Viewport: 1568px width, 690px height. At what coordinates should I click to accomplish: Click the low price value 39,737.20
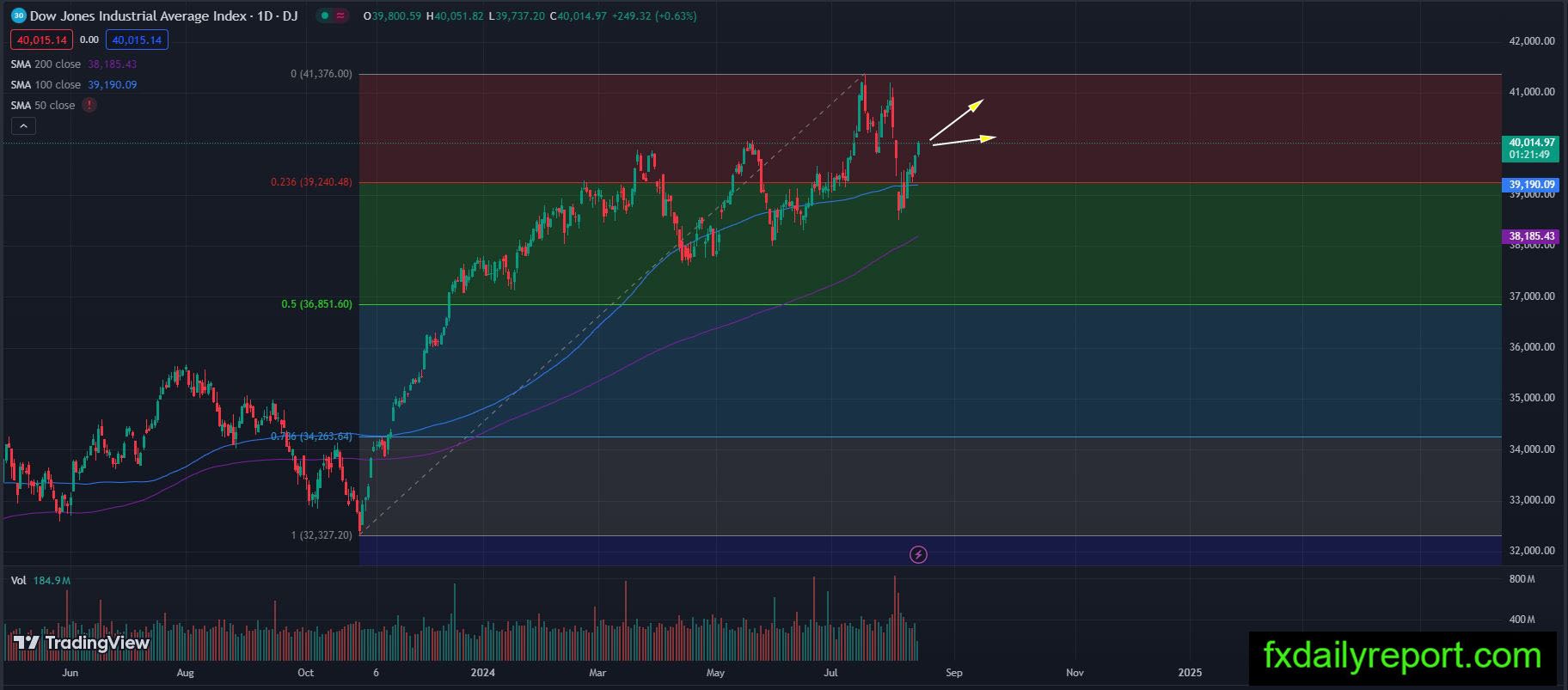pos(520,15)
